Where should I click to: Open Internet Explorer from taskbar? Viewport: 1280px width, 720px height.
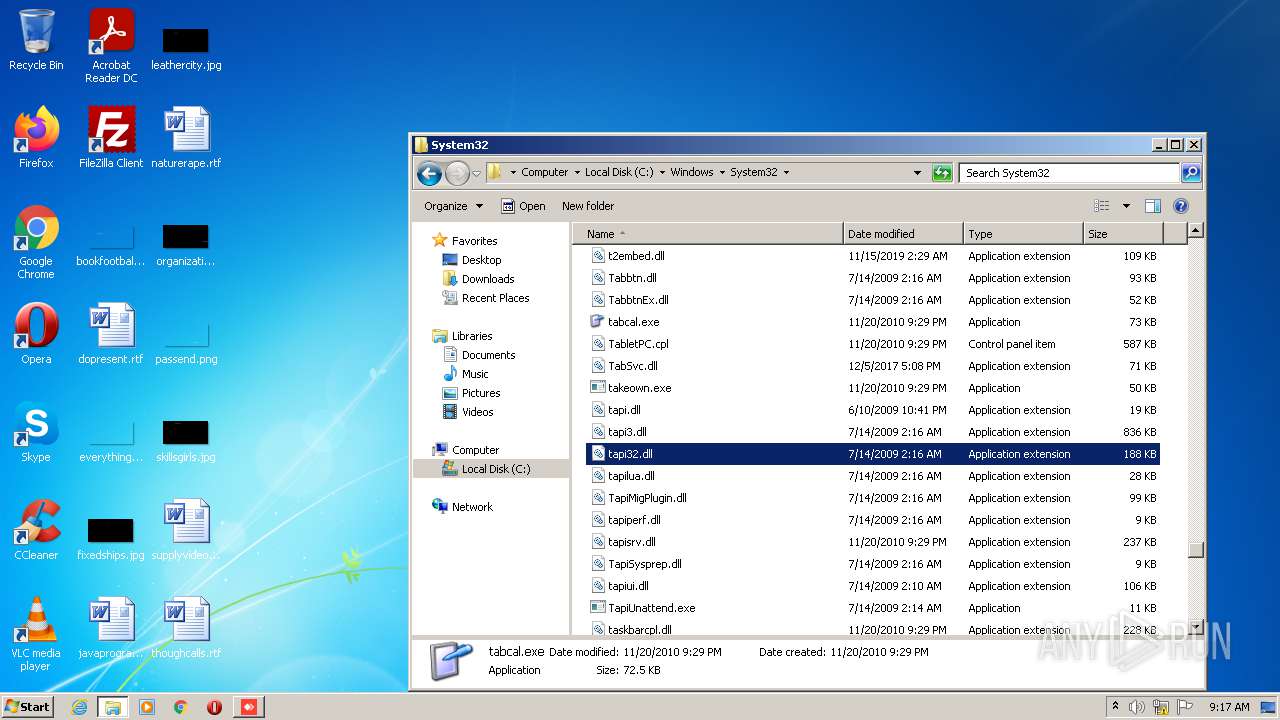[79, 707]
